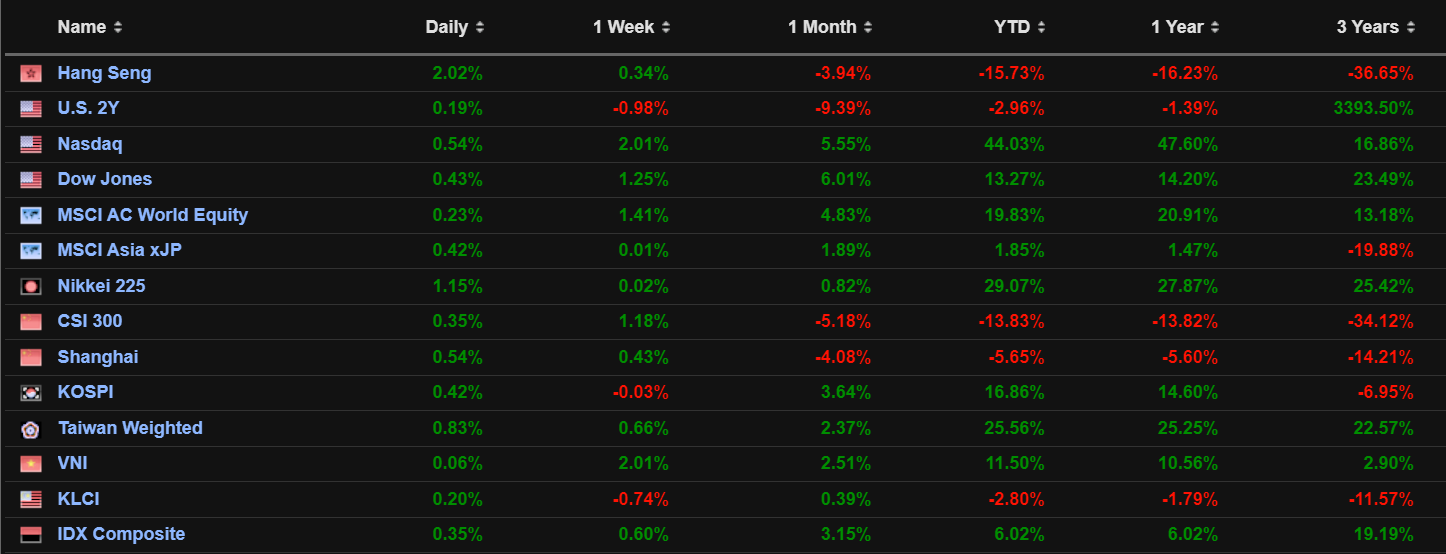Viewport: 1446px width, 554px height.
Task: Click the Taiwan emblem icon beside Taiwan Weighted
Action: (31, 429)
